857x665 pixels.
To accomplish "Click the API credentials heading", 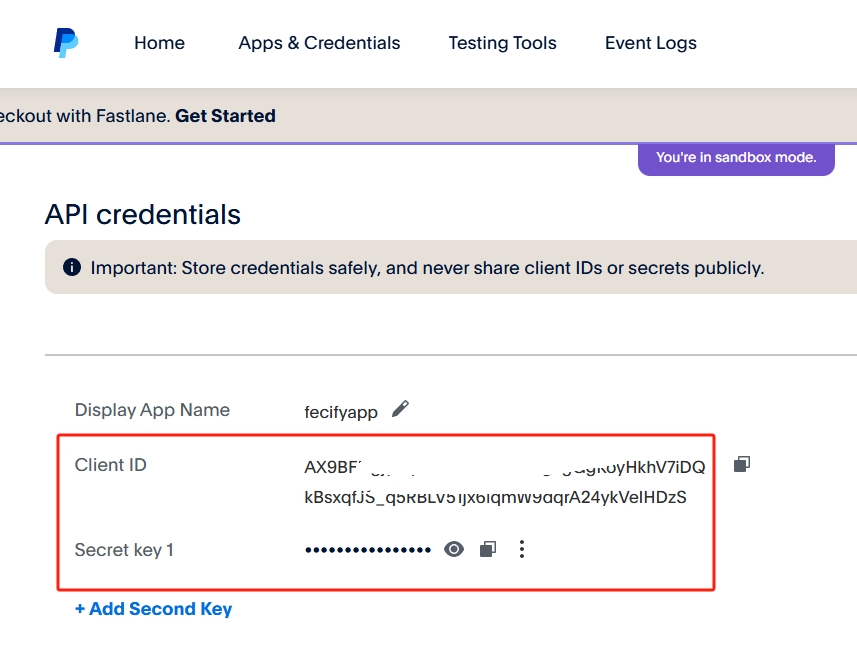I will (x=143, y=214).
